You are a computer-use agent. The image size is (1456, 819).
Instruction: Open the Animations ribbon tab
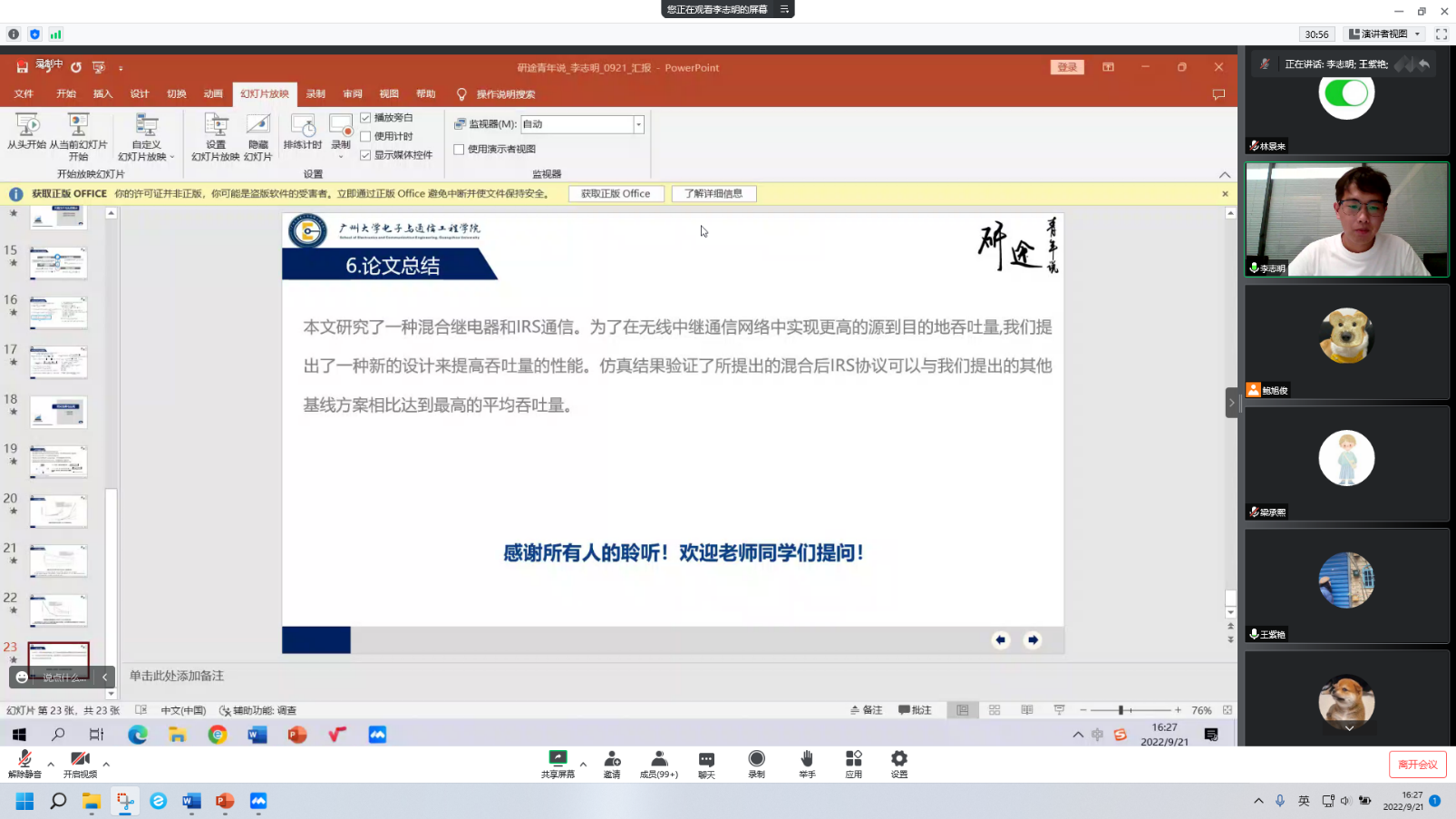point(213,93)
